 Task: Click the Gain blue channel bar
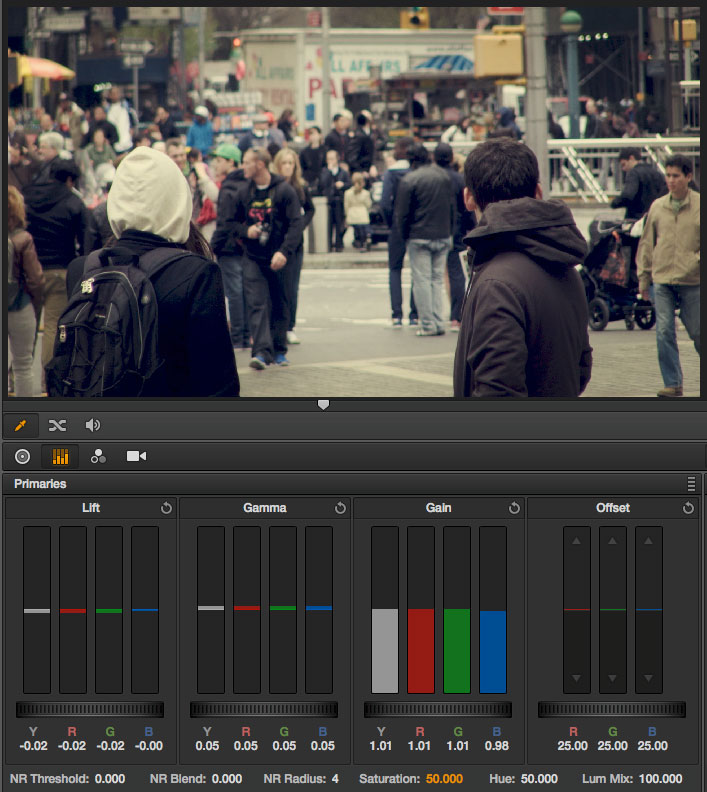point(492,650)
